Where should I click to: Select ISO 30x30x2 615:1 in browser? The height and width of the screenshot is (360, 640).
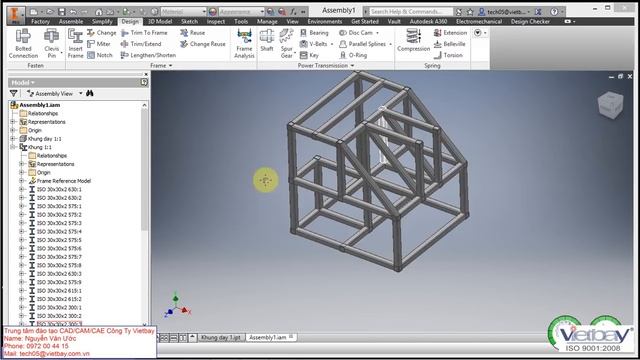click(x=59, y=291)
